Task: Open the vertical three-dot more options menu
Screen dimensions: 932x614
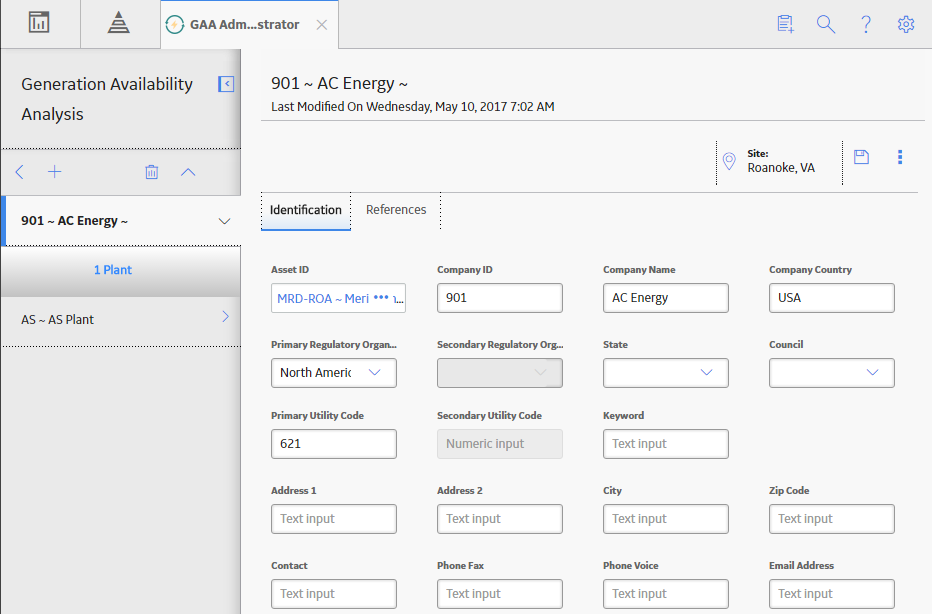Action: pyautogui.click(x=900, y=157)
